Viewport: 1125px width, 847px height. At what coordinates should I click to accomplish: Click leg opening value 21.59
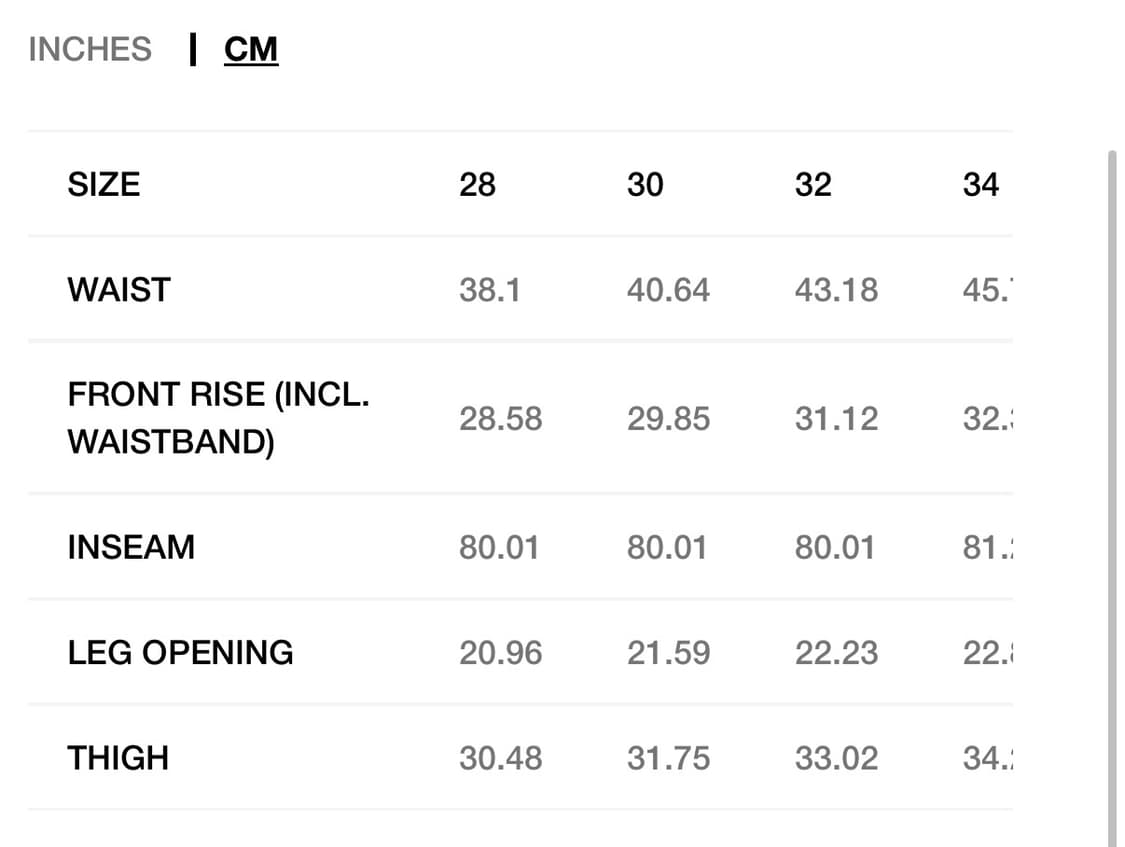click(668, 653)
